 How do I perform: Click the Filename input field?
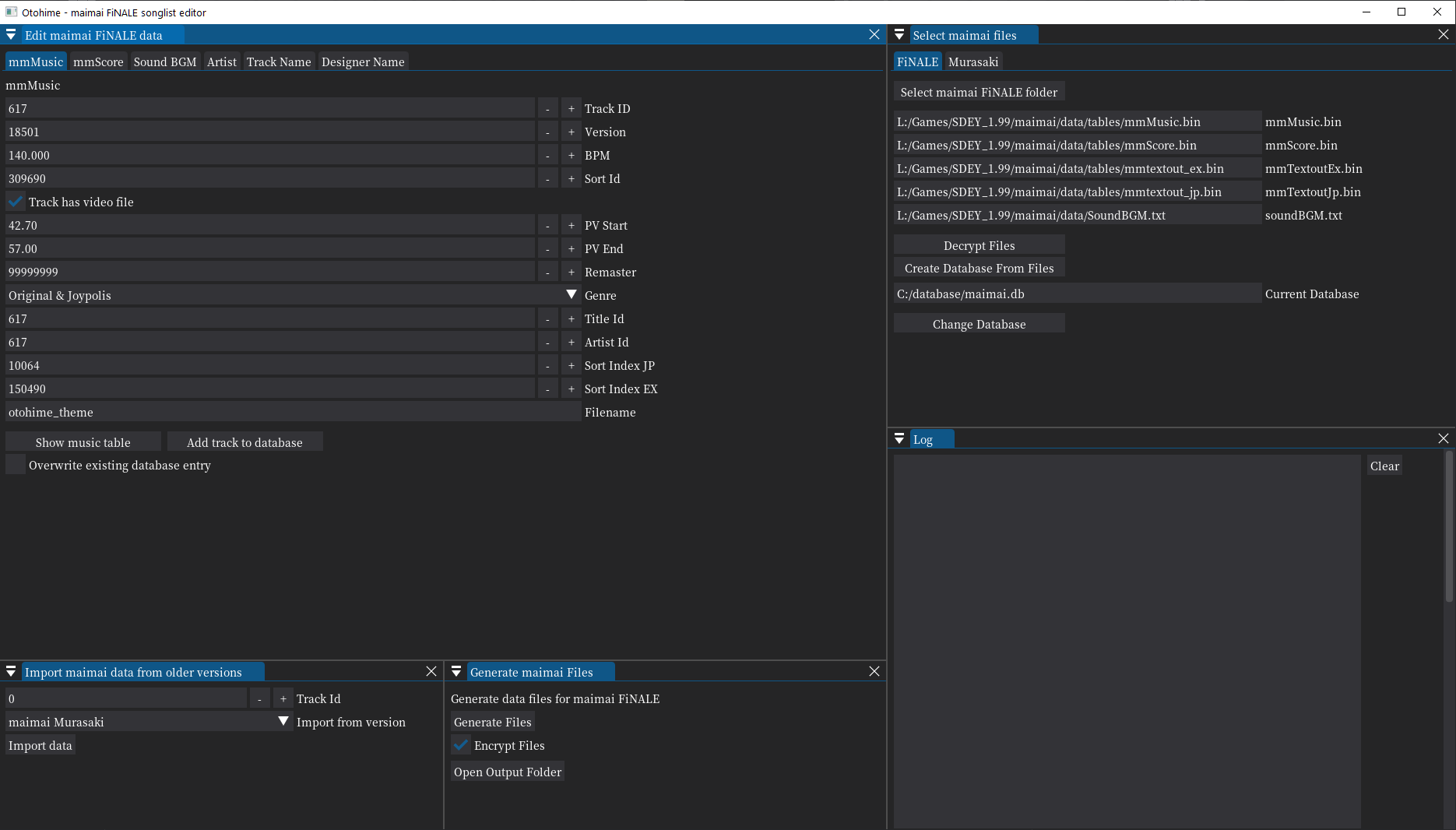click(288, 412)
